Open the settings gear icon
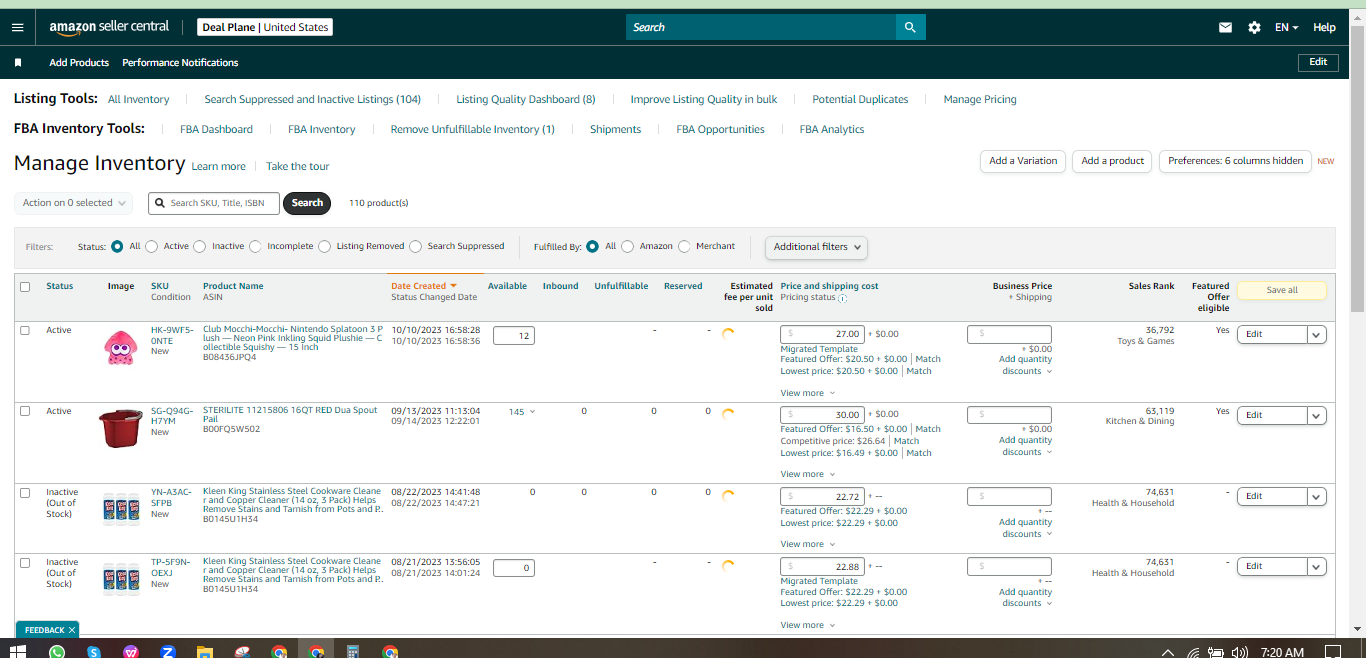 point(1254,28)
